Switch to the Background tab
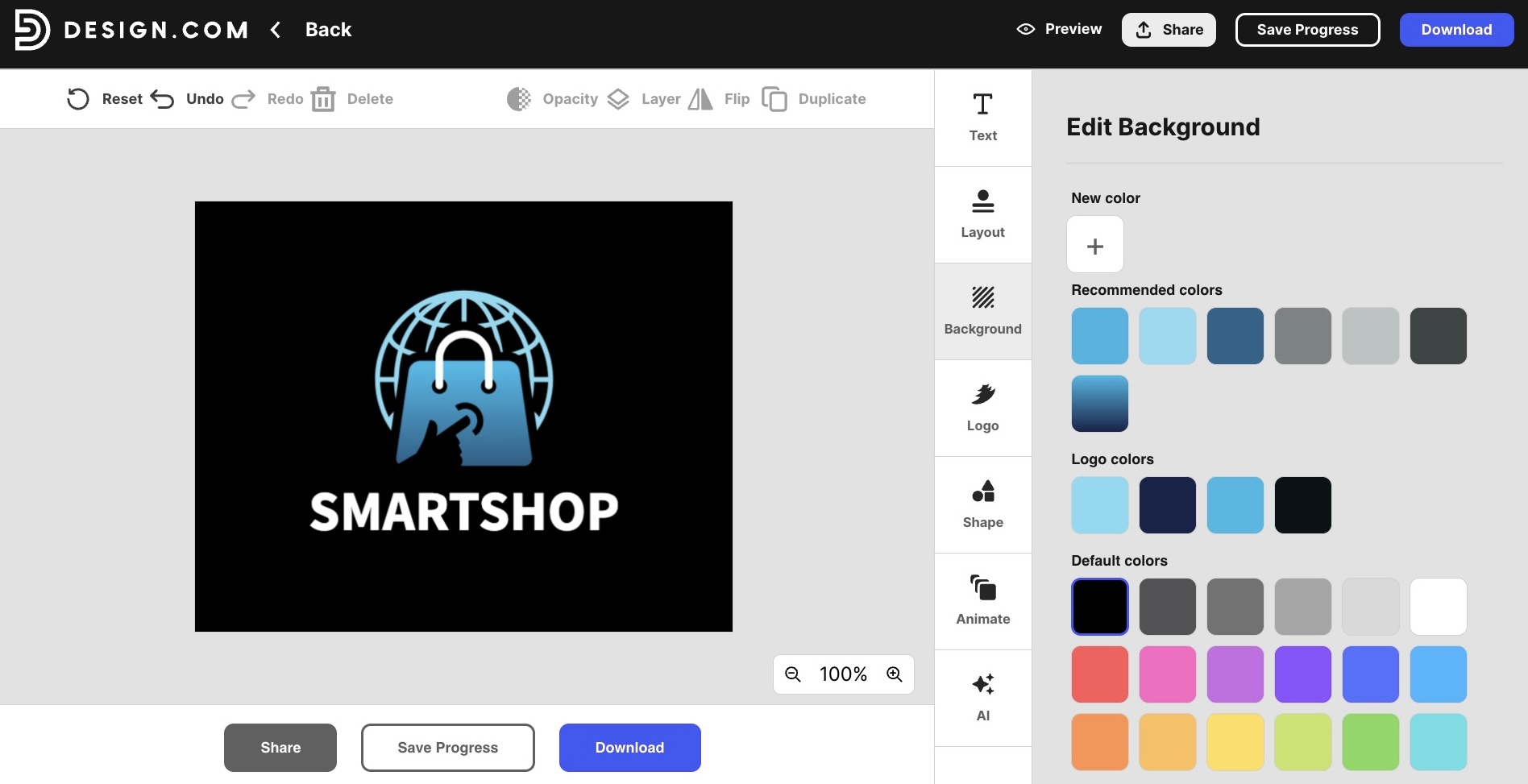 (982, 311)
